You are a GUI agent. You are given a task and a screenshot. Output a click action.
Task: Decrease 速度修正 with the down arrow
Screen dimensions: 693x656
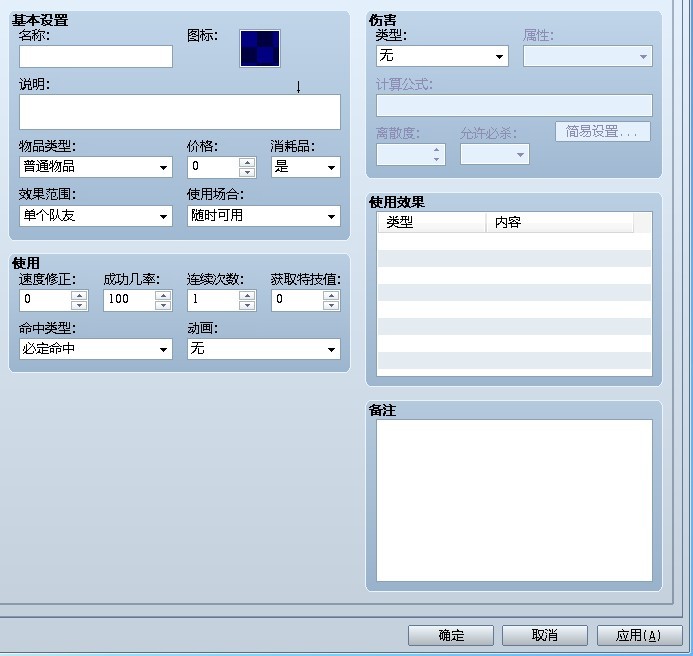(x=79, y=305)
